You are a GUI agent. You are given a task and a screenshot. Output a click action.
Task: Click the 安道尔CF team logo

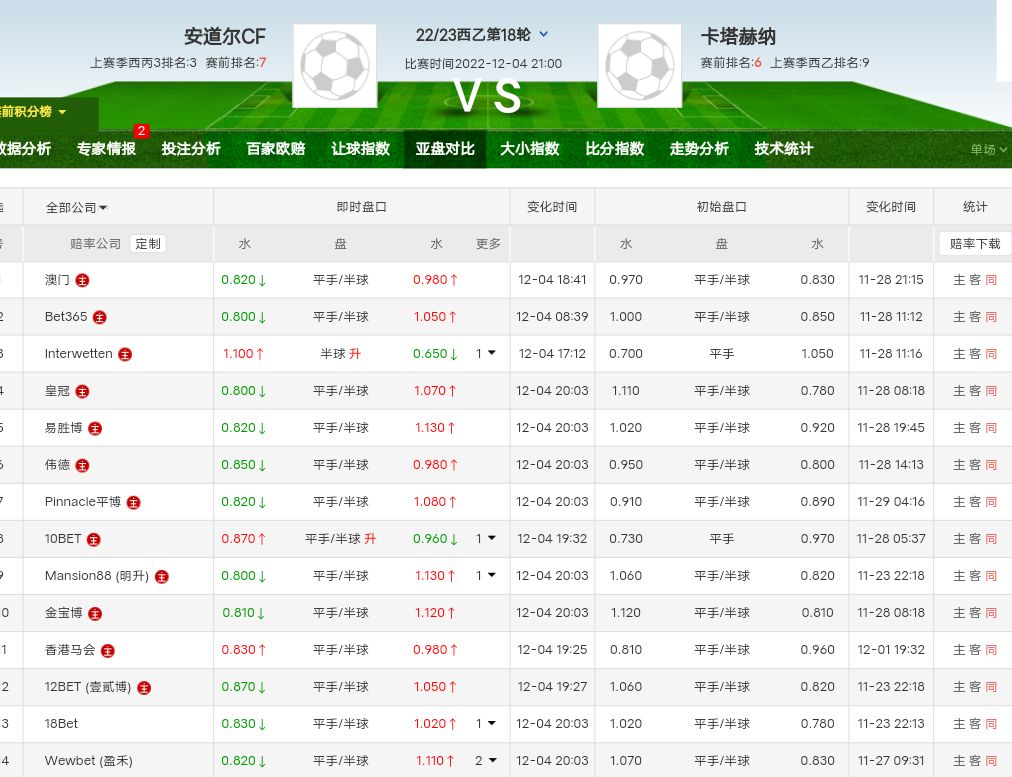tap(334, 66)
